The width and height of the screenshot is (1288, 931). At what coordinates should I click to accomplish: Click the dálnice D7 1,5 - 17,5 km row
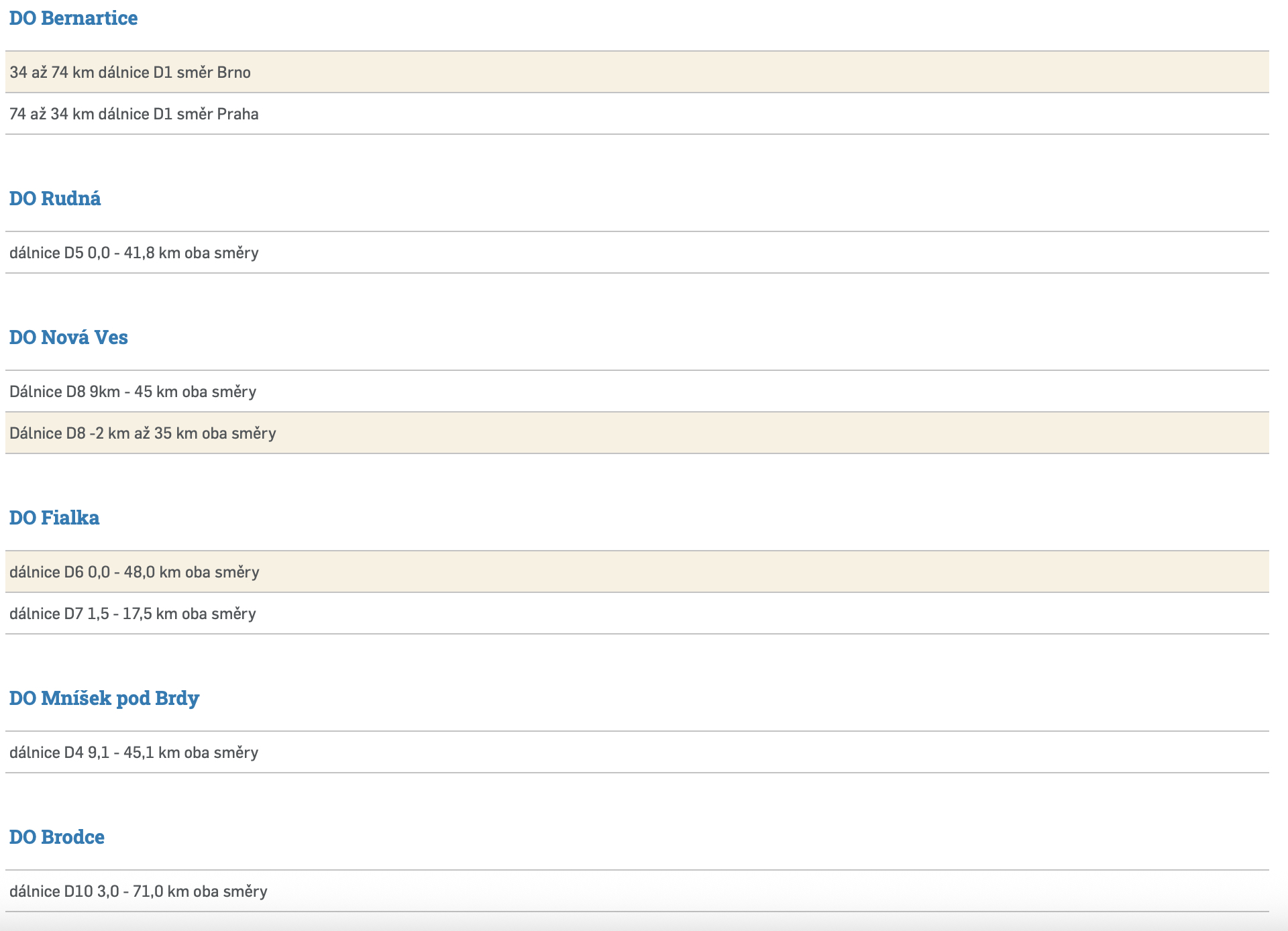(132, 614)
